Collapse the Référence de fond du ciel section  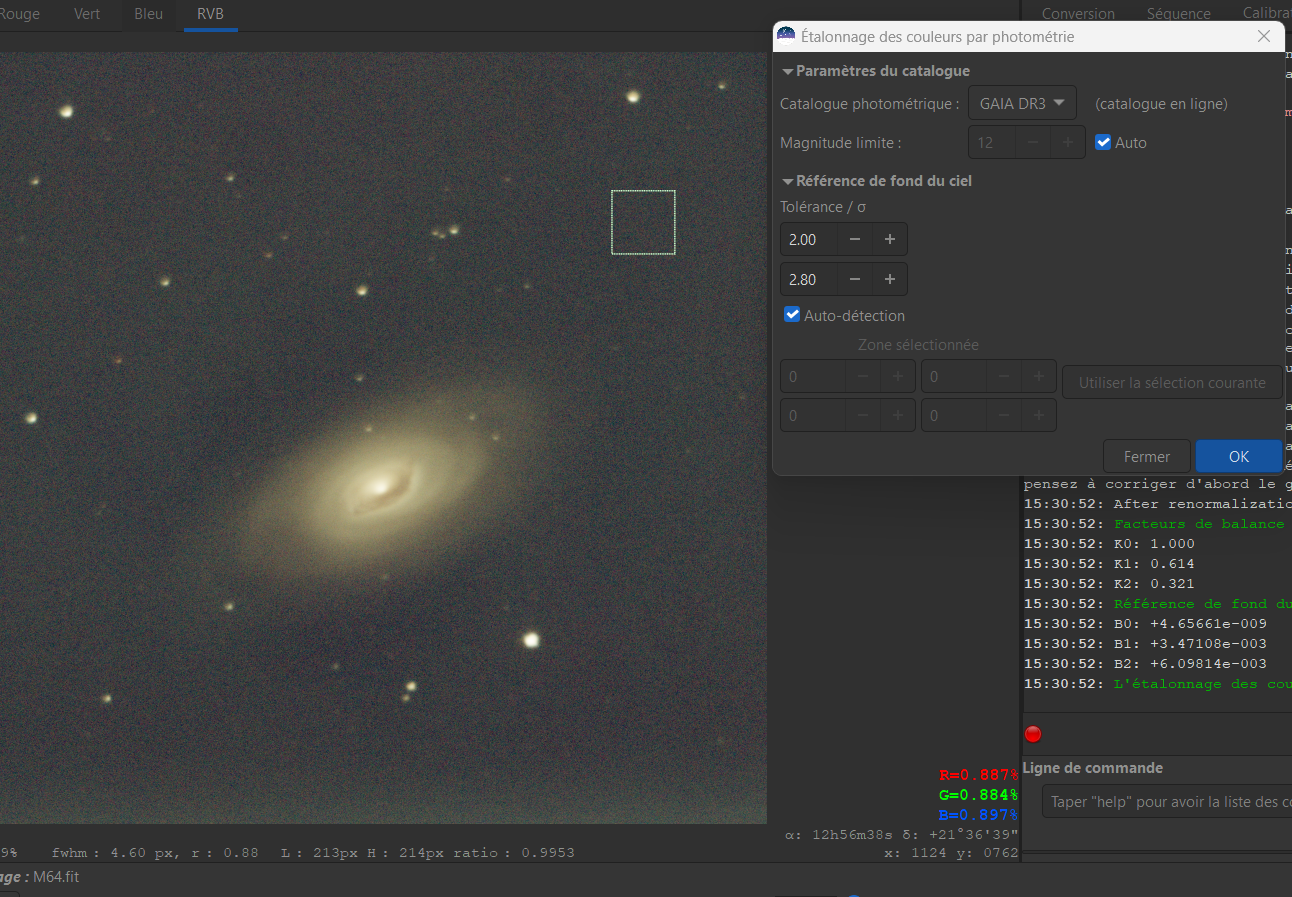788,181
